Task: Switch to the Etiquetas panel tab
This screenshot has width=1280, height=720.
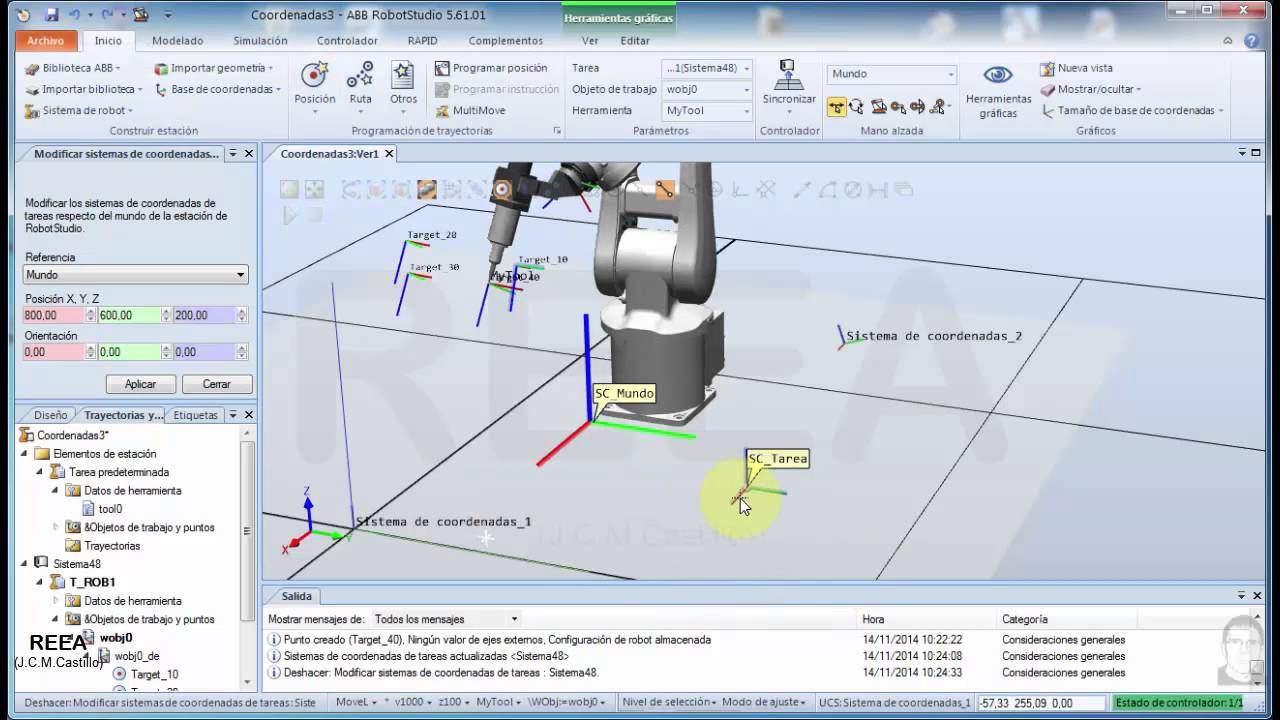Action: pyautogui.click(x=195, y=415)
